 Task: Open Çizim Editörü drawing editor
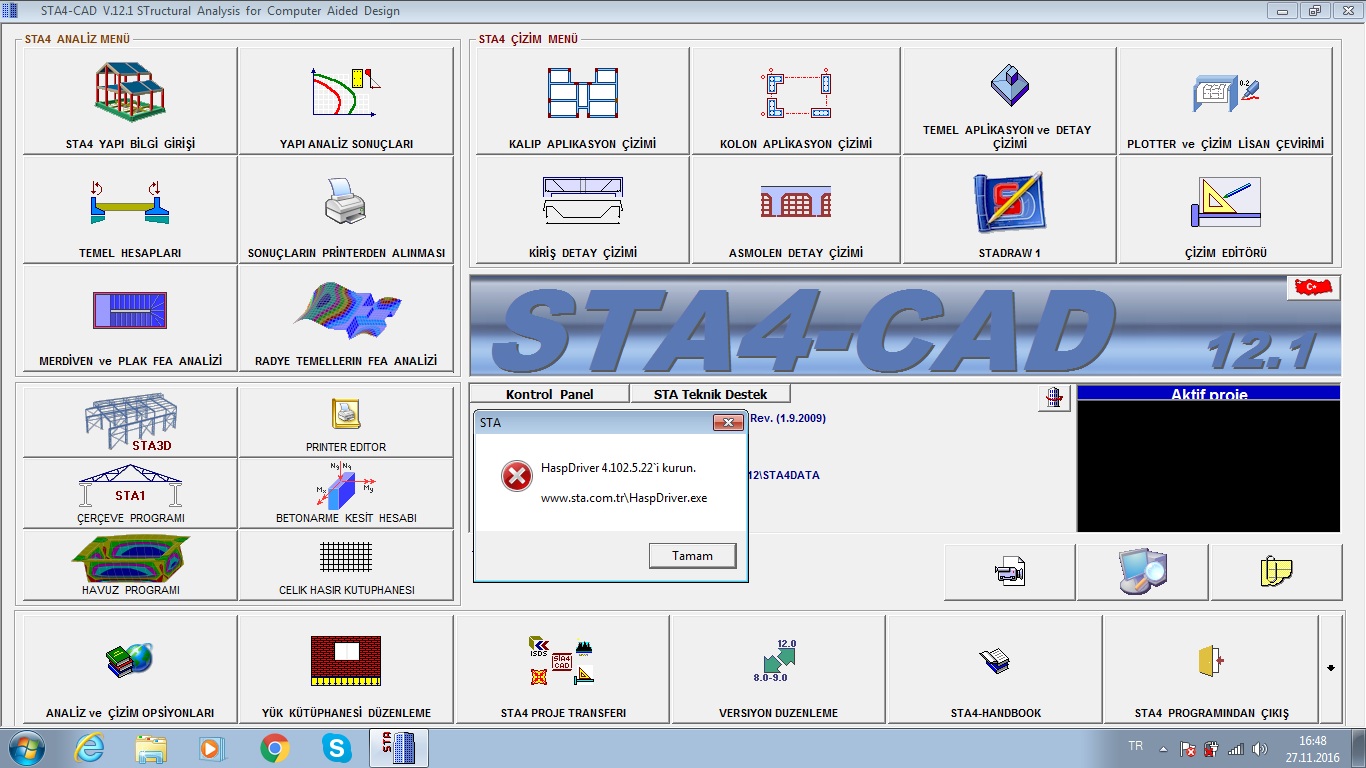(1225, 209)
